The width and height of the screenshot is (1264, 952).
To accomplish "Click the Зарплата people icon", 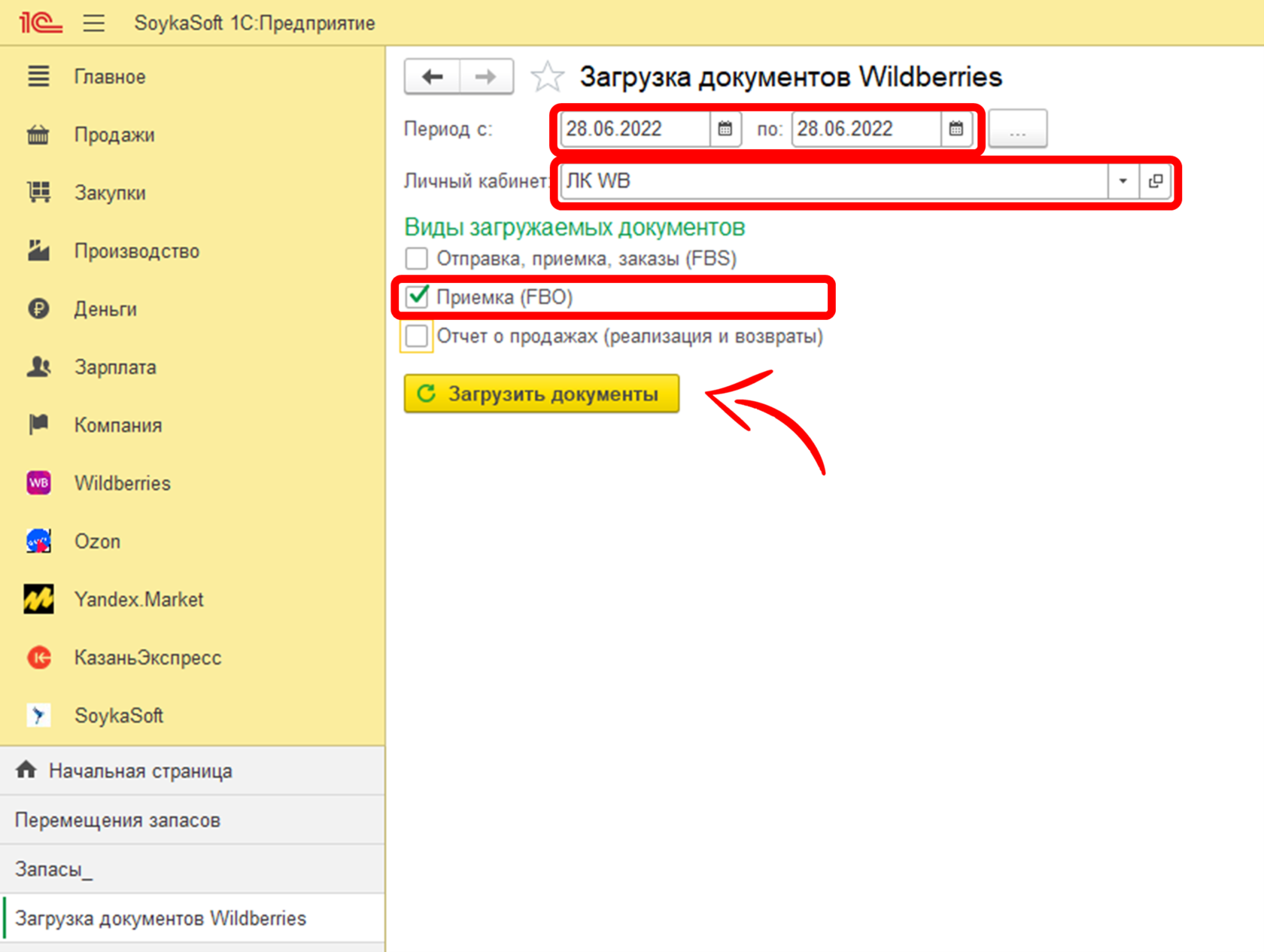I will (38, 367).
